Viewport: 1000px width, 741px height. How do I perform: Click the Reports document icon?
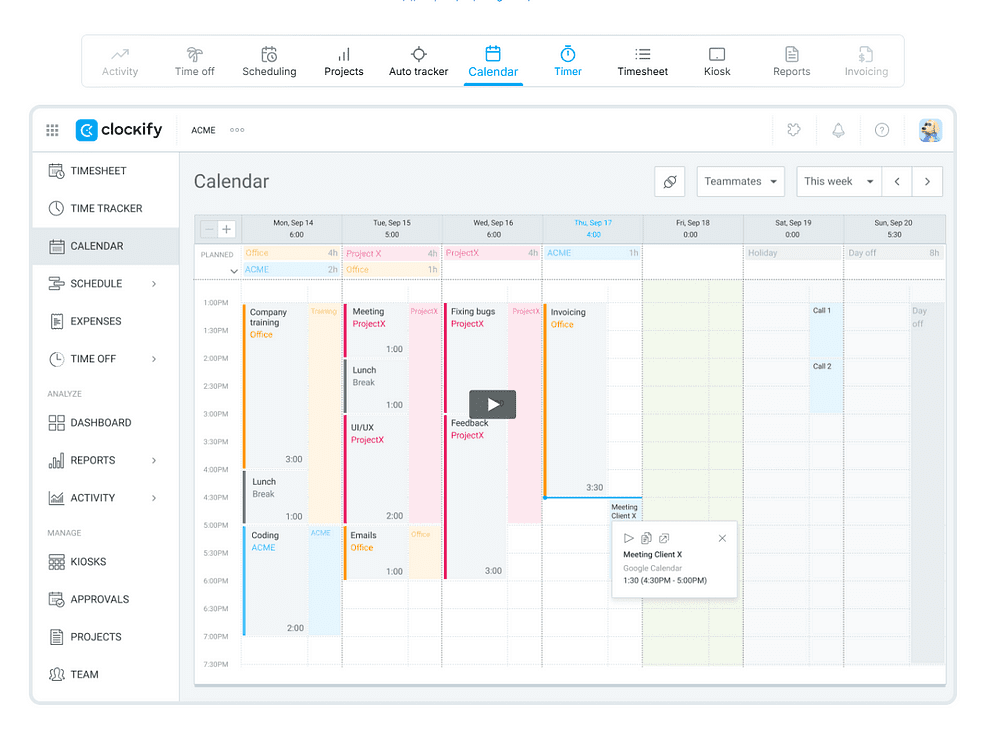click(x=791, y=54)
